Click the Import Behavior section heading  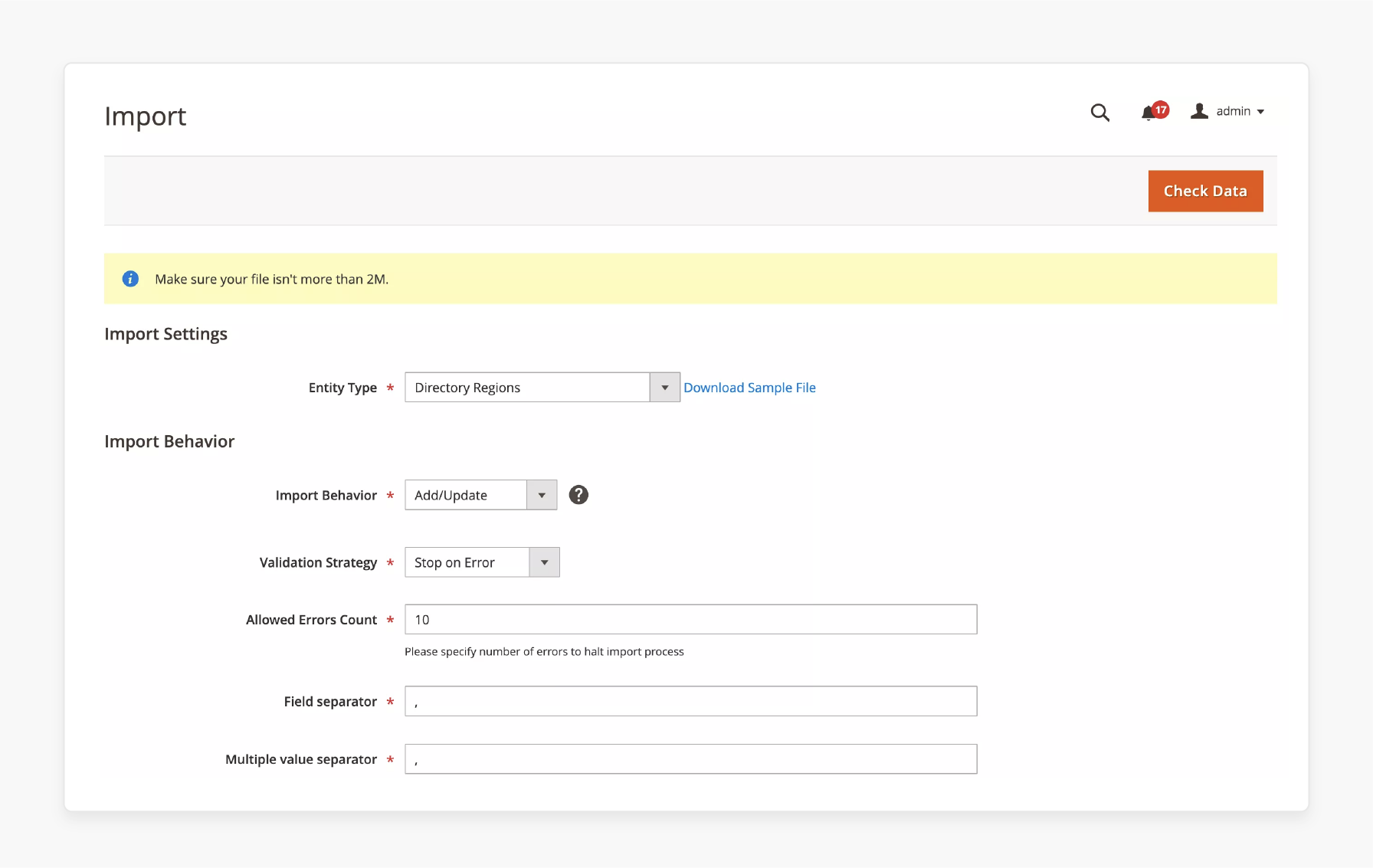(x=169, y=441)
